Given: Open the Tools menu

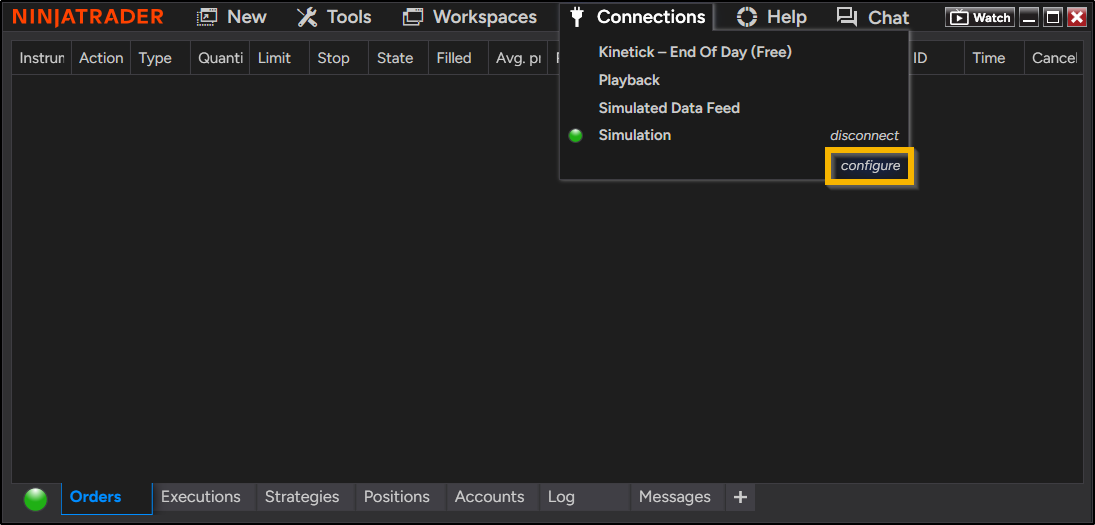Looking at the screenshot, I should coord(334,17).
